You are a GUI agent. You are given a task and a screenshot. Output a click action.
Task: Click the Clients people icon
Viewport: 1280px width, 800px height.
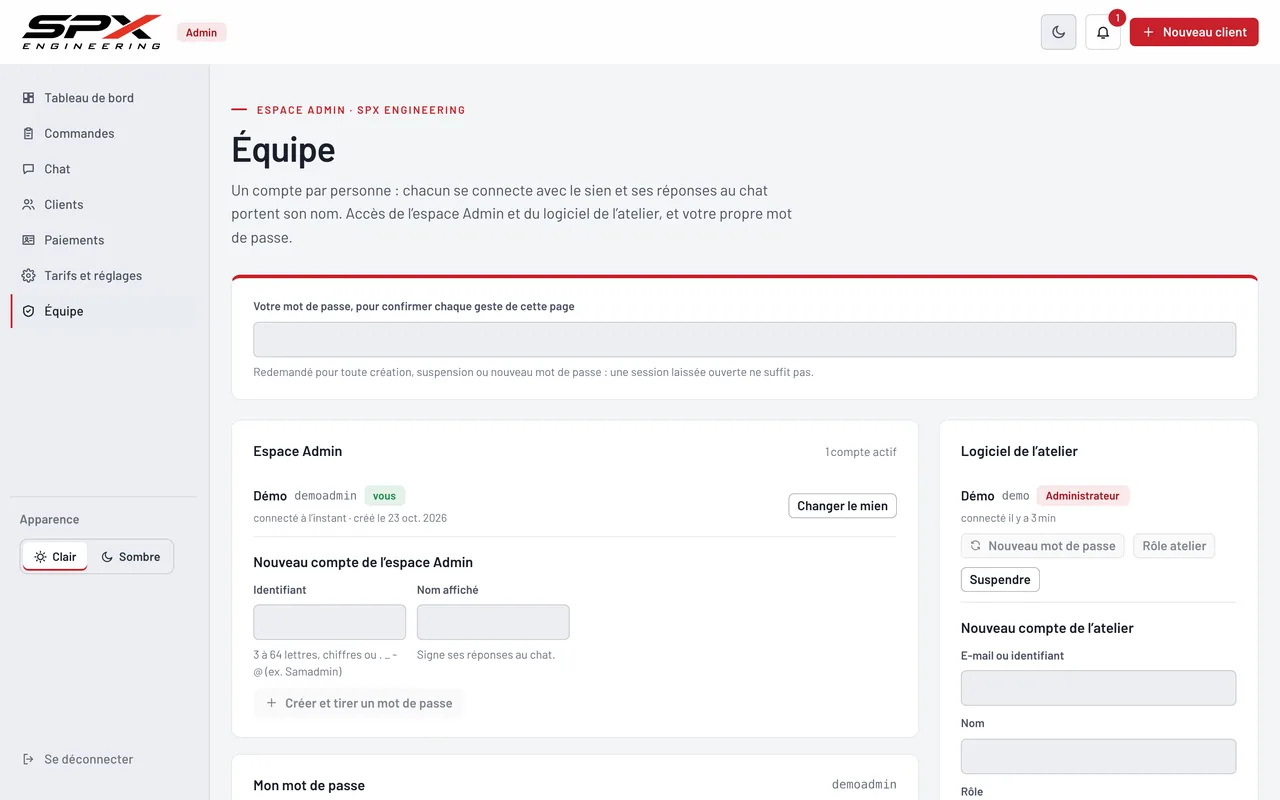[x=28, y=204]
